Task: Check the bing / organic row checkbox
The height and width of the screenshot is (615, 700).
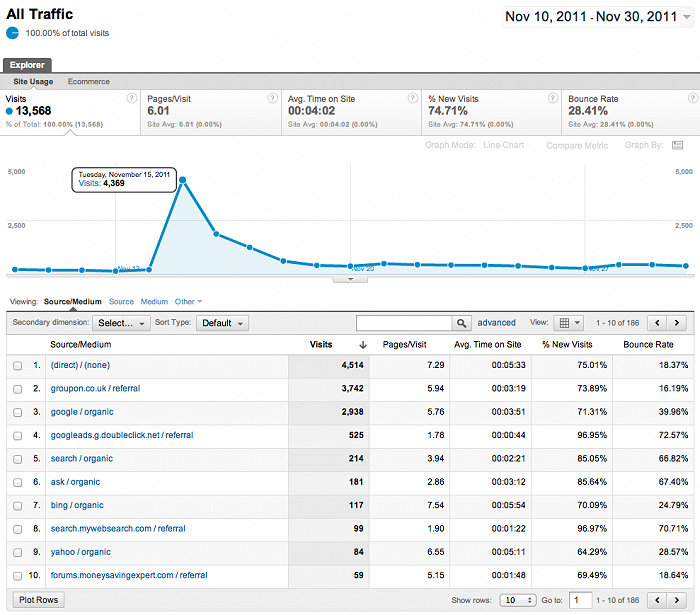Action: (x=17, y=506)
